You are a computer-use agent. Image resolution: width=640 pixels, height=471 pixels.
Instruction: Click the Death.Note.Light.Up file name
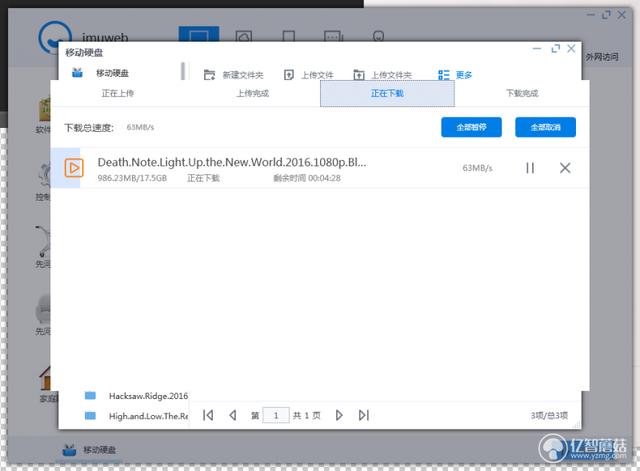pyautogui.click(x=232, y=162)
